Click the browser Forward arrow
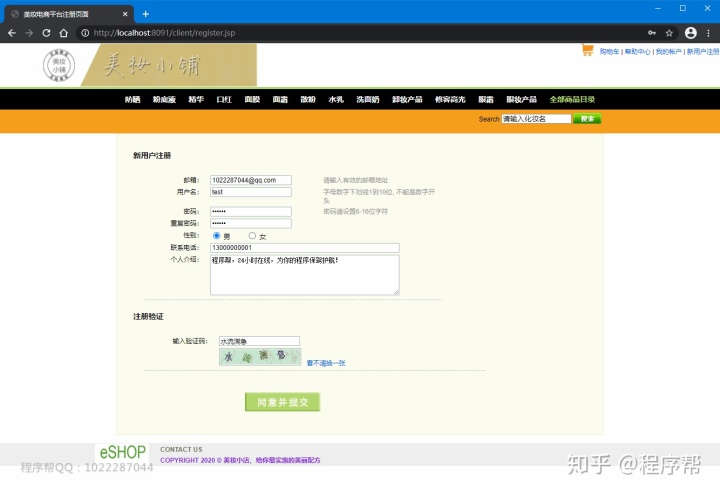This screenshot has height=495, width=720. coord(29,33)
